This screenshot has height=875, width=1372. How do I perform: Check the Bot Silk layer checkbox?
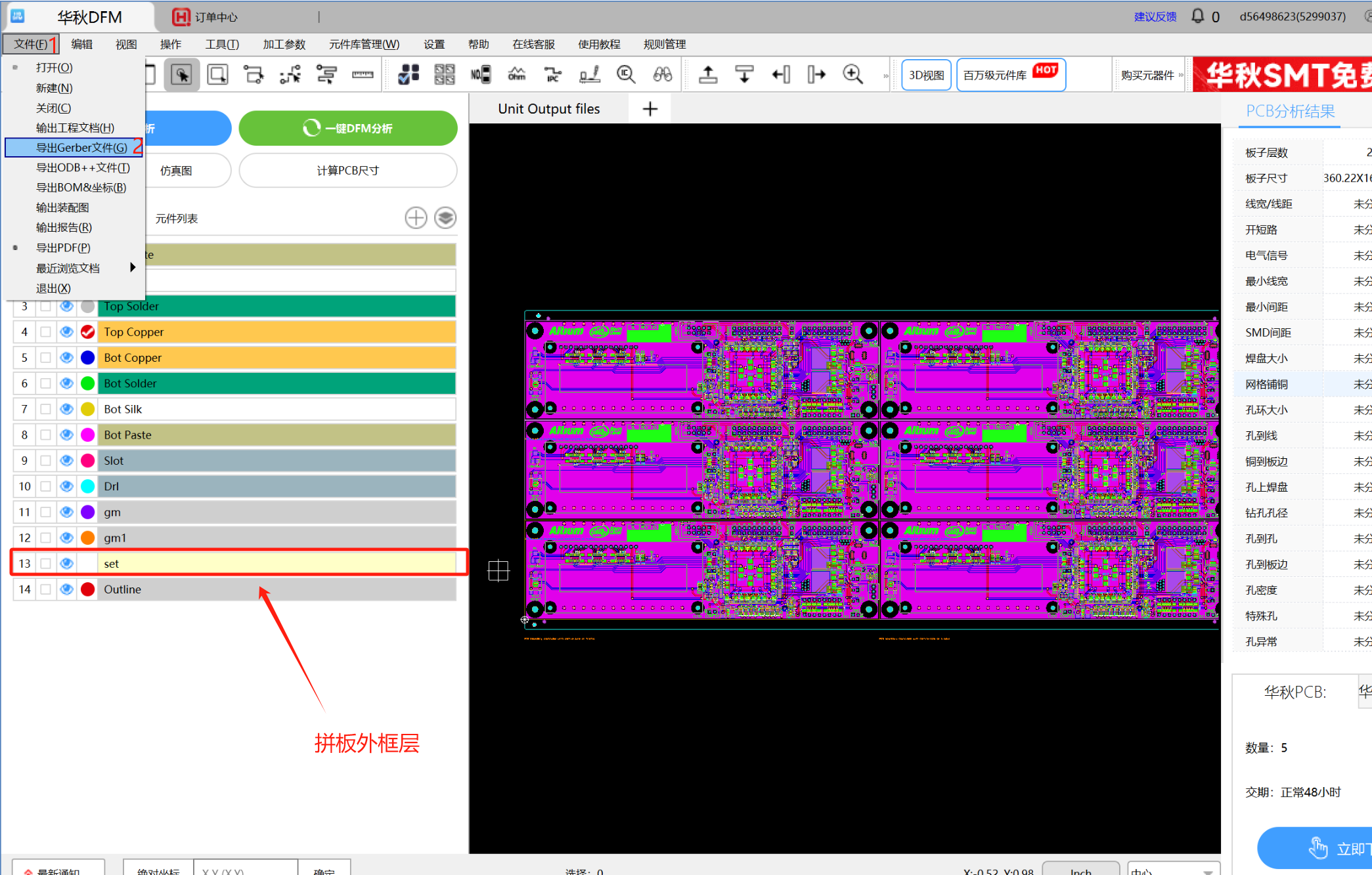(x=45, y=410)
